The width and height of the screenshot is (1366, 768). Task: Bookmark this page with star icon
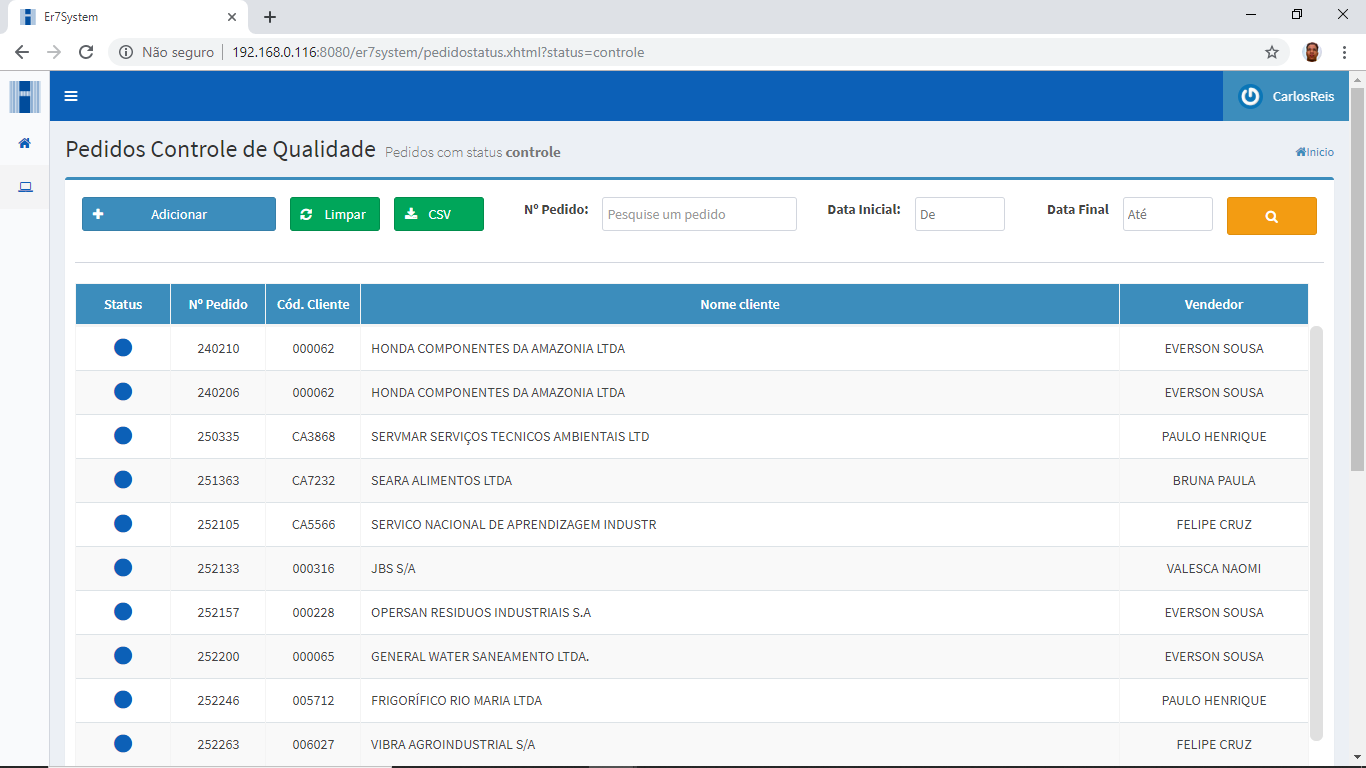[1272, 52]
